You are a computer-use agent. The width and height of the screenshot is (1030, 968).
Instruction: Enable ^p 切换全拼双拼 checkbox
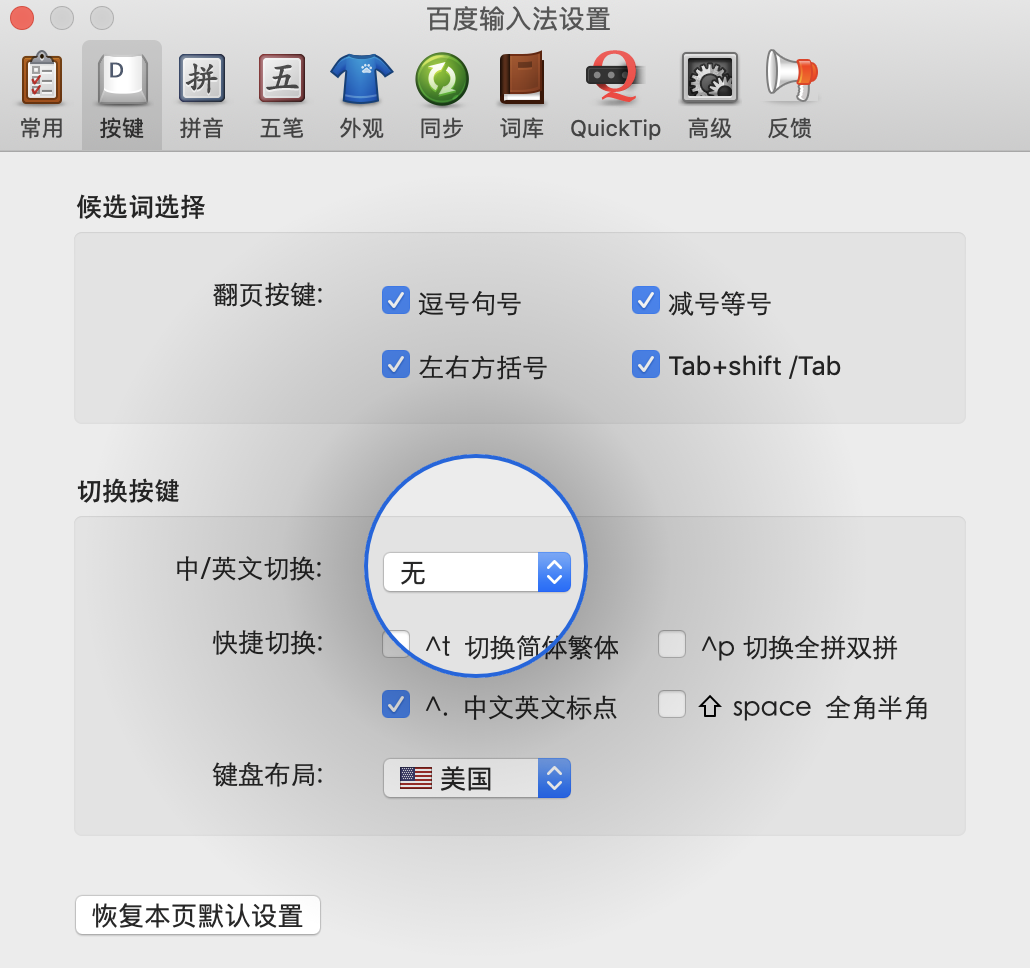pyautogui.click(x=672, y=644)
